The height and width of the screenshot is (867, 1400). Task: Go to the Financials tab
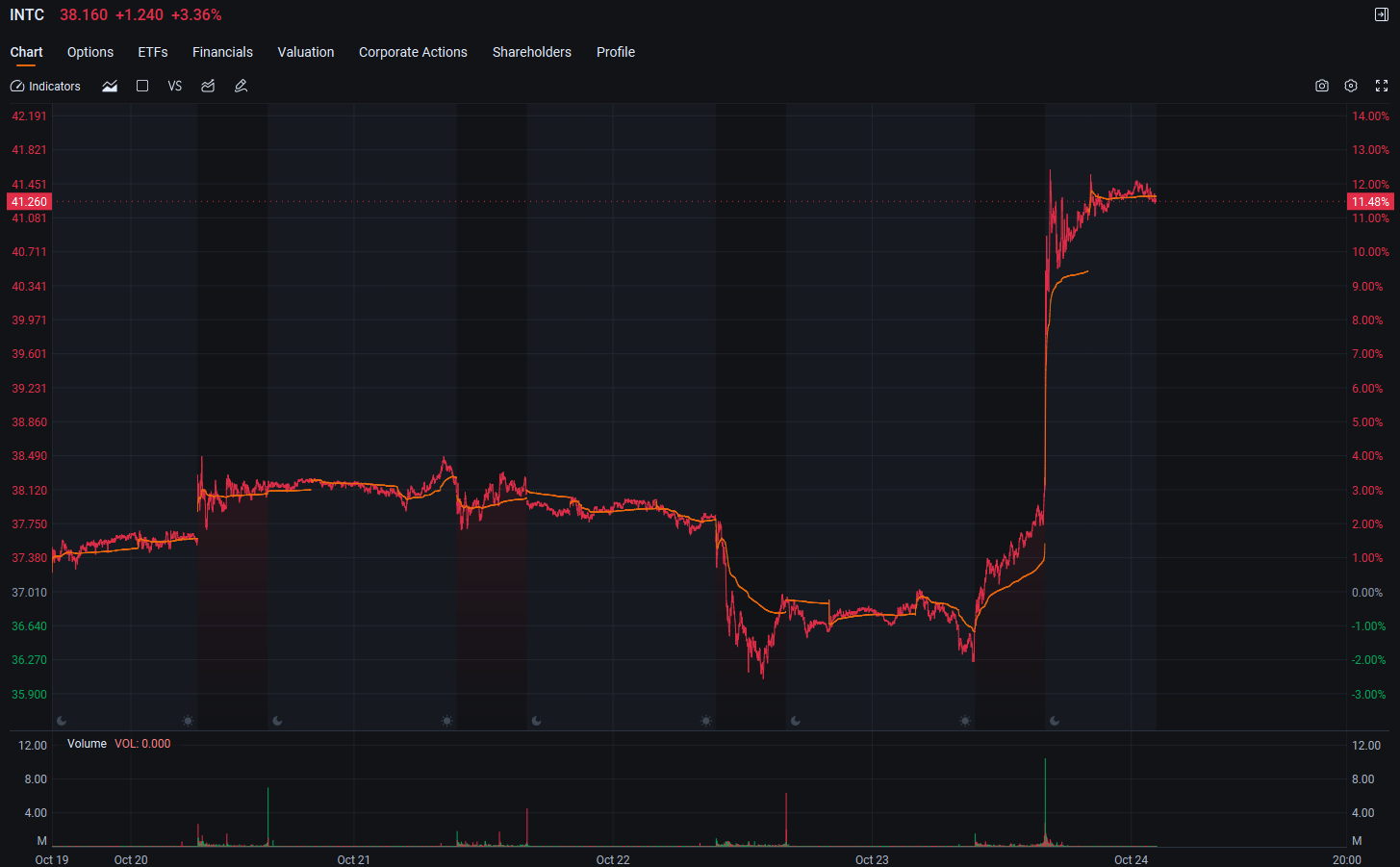222,52
